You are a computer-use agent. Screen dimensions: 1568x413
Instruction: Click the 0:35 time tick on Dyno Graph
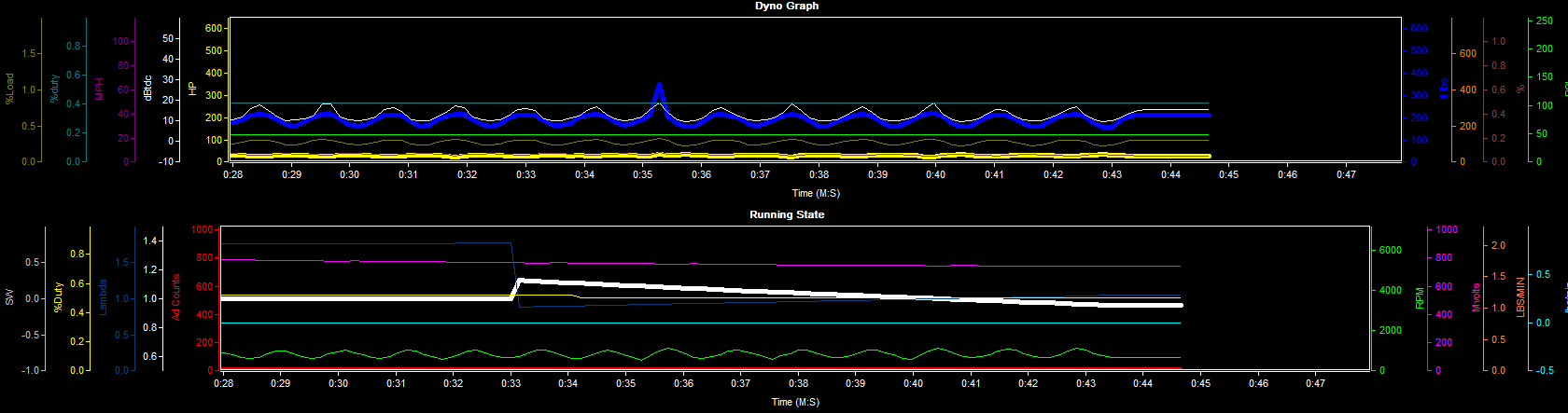tap(642, 174)
